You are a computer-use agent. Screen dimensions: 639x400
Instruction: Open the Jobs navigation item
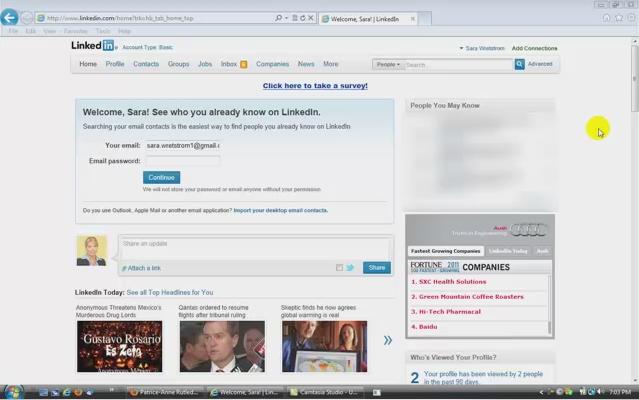(x=205, y=64)
